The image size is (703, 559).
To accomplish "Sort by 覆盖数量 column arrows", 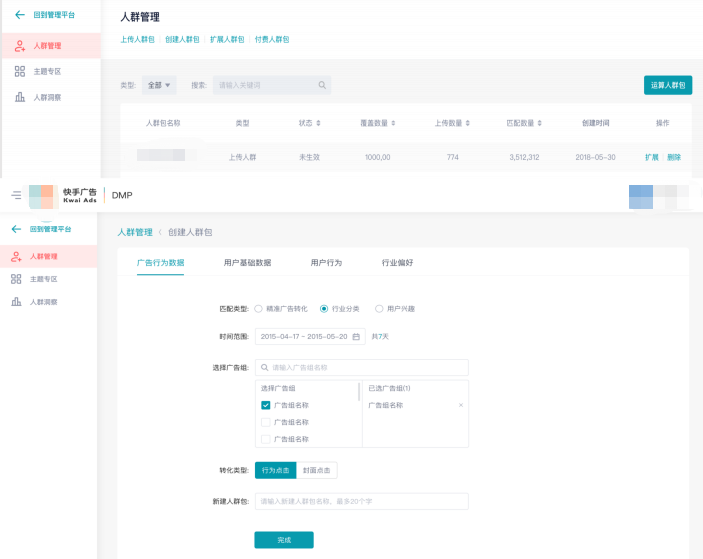I will pos(393,123).
